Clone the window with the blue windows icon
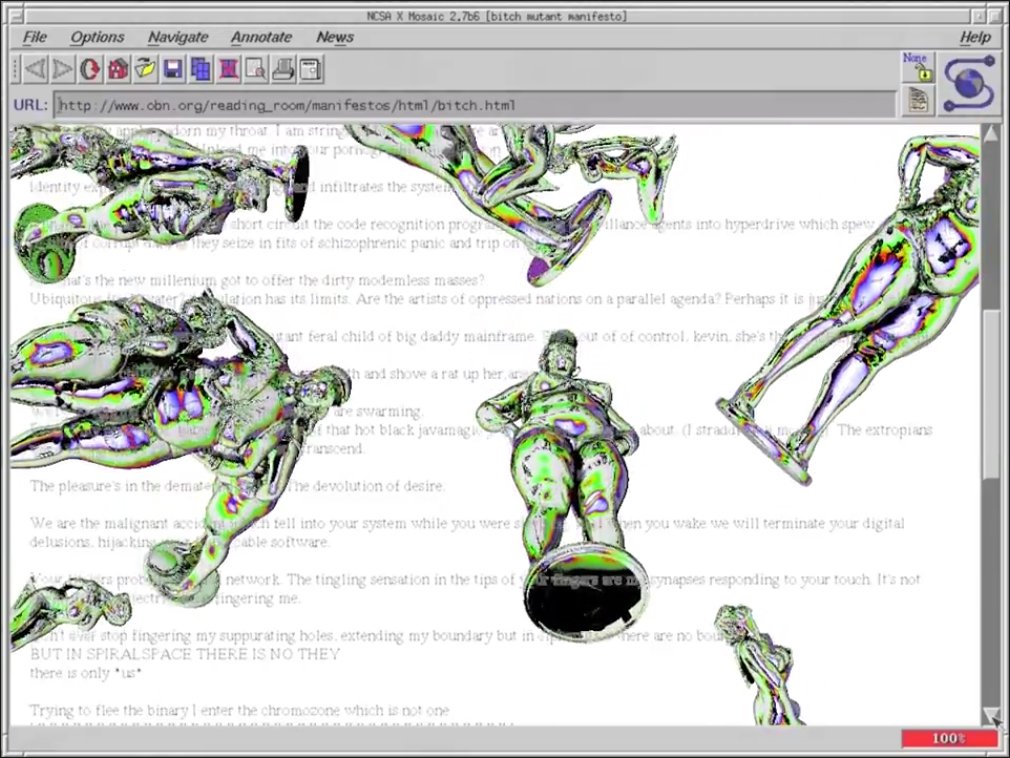The image size is (1010, 758). click(201, 69)
